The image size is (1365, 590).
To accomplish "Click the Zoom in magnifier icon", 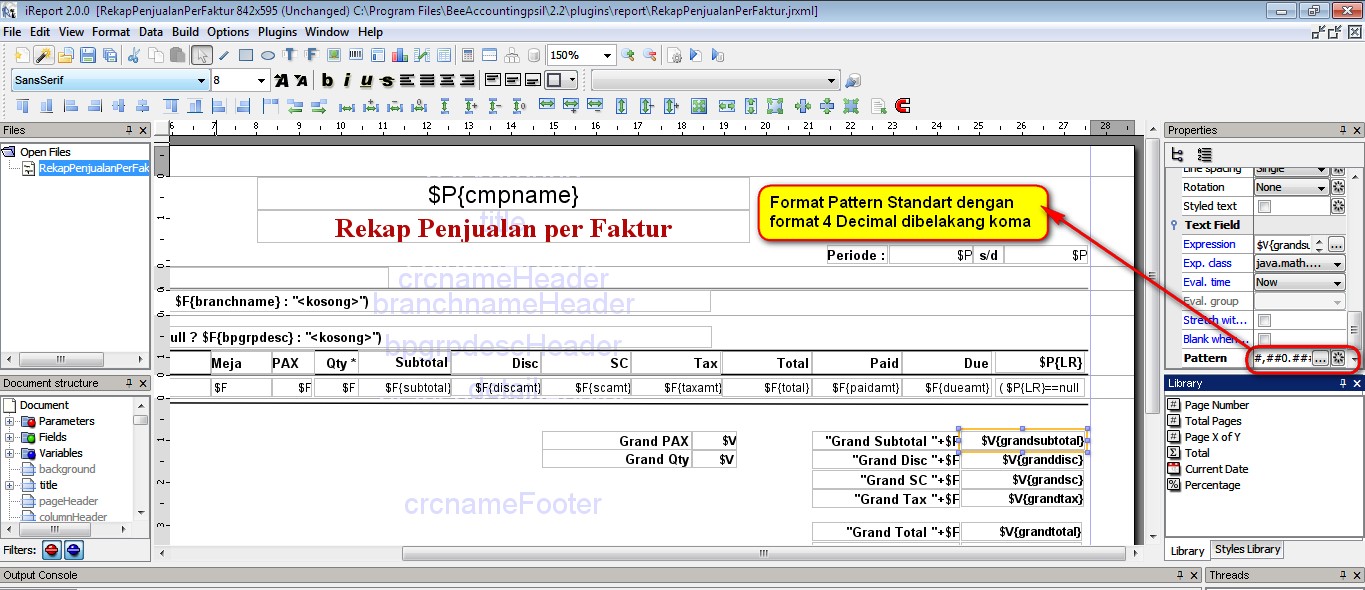I will pos(628,55).
